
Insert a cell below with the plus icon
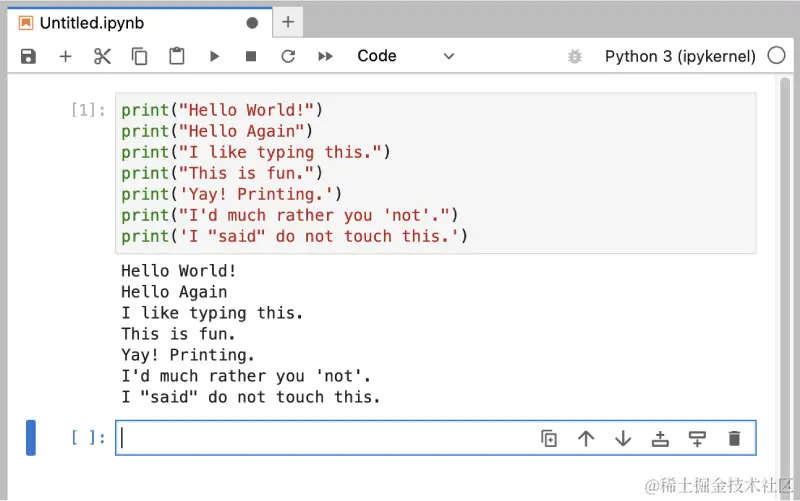click(x=65, y=56)
